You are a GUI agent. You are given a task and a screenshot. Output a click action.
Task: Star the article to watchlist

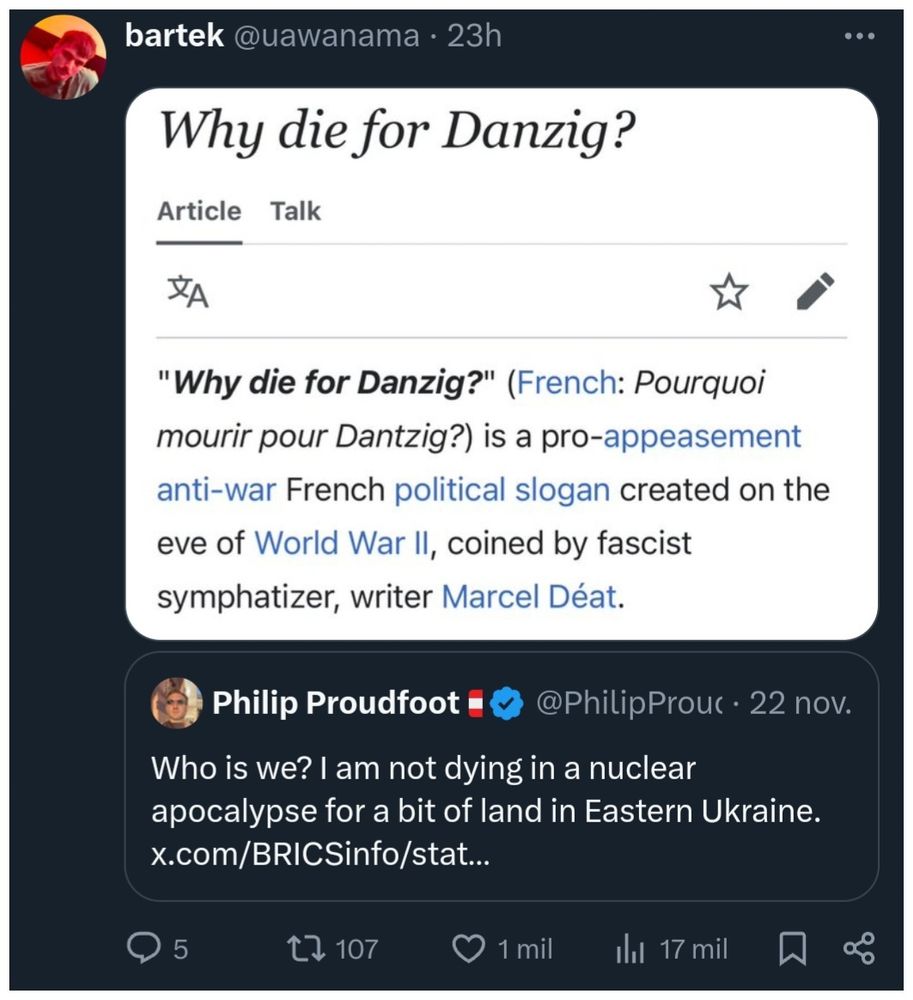[728, 293]
